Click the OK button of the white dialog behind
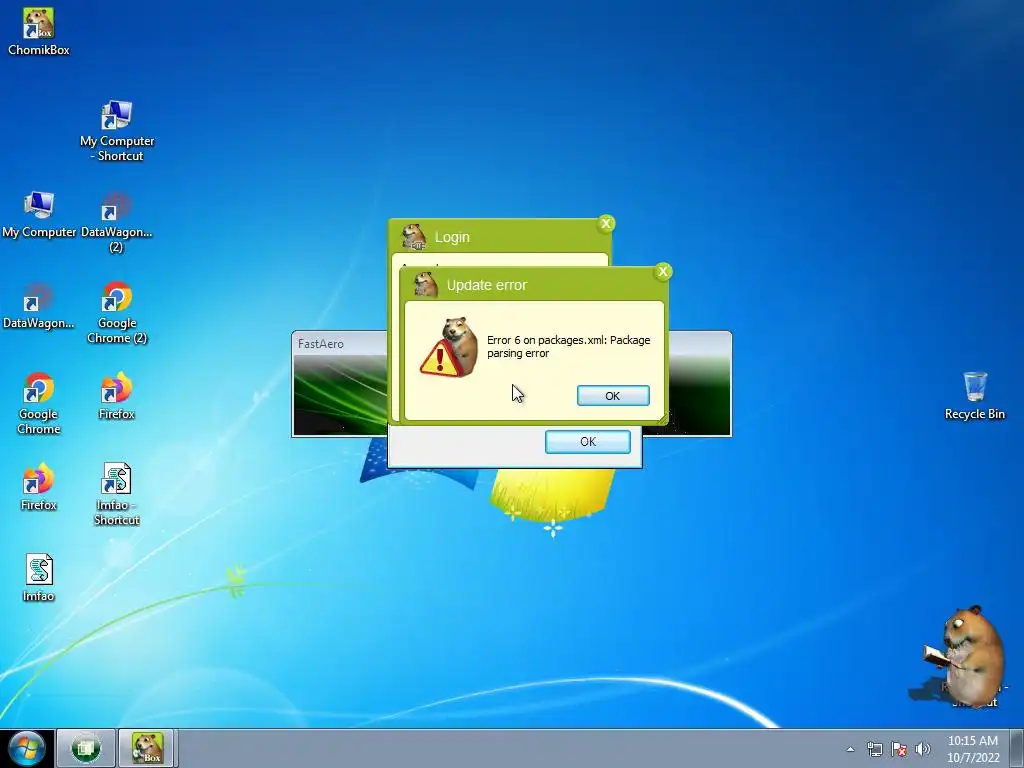The image size is (1024, 768). click(588, 441)
